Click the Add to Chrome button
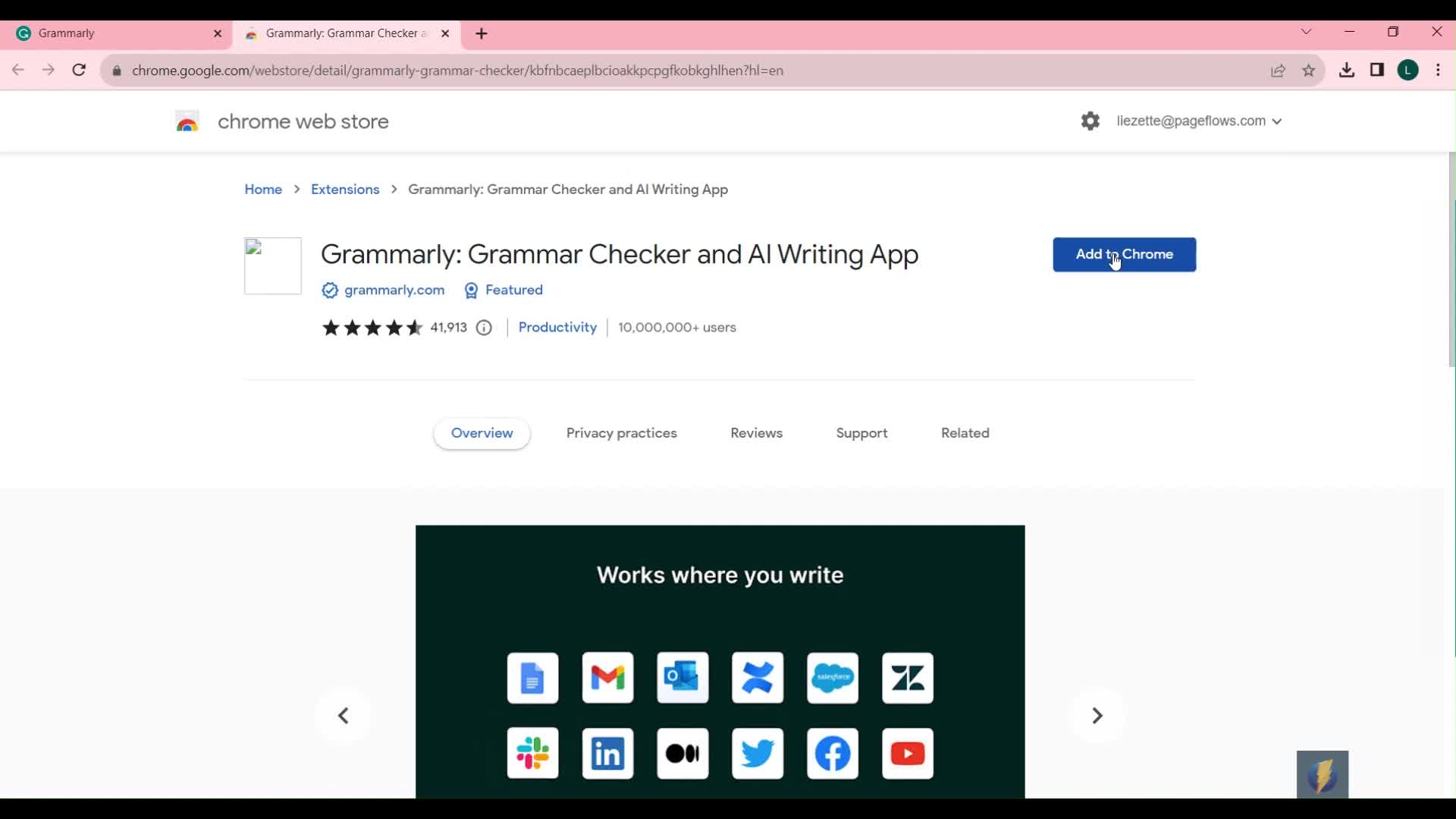The image size is (1456, 819). [1124, 255]
